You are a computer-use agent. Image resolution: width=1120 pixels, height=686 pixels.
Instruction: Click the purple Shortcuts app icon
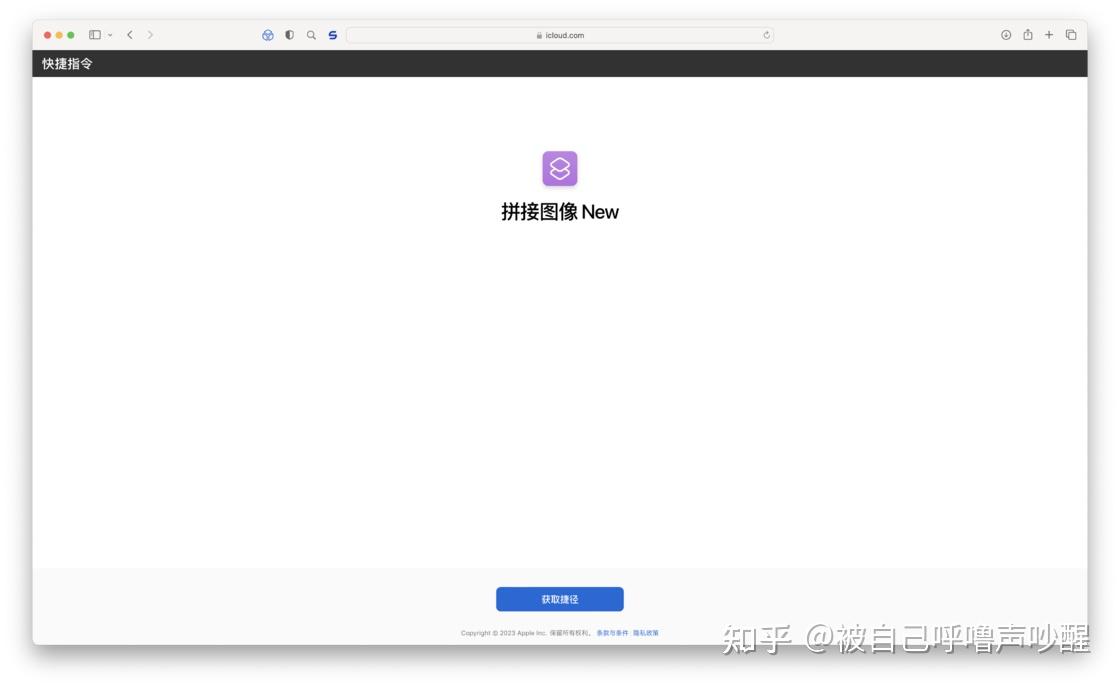[x=559, y=169]
